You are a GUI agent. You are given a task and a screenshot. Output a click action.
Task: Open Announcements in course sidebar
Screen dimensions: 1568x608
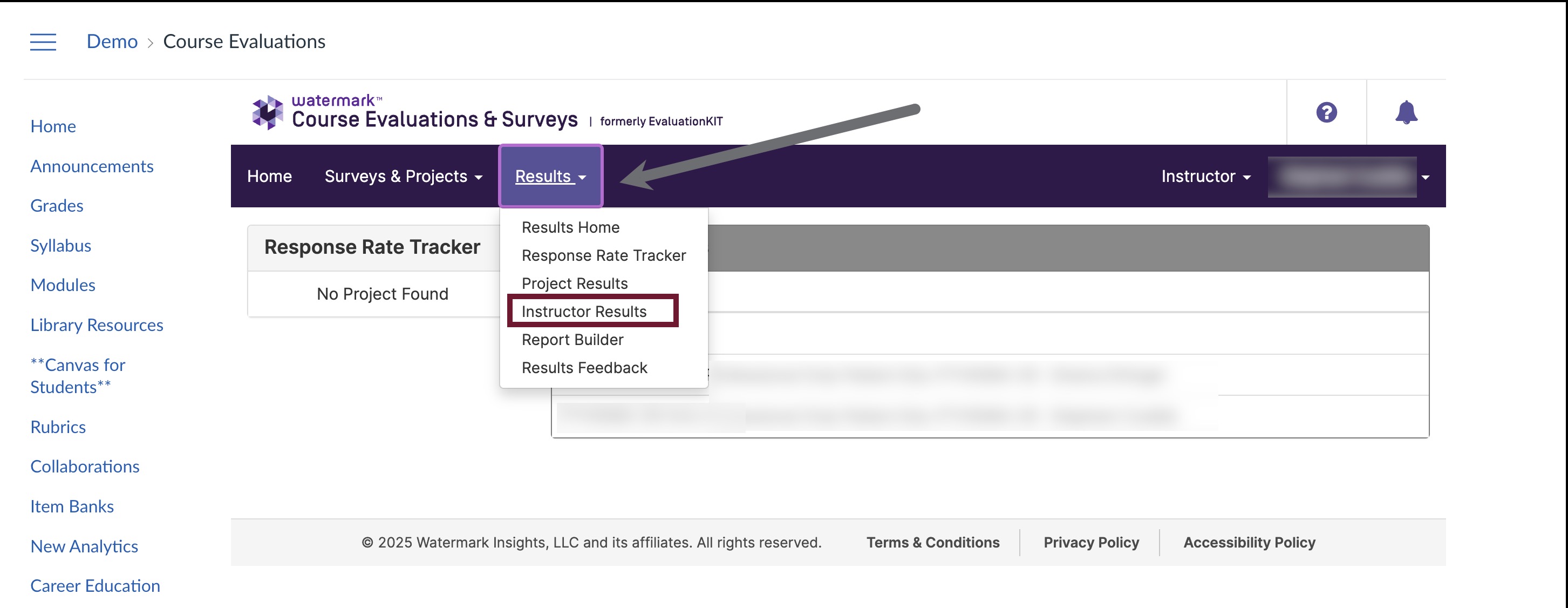point(92,166)
